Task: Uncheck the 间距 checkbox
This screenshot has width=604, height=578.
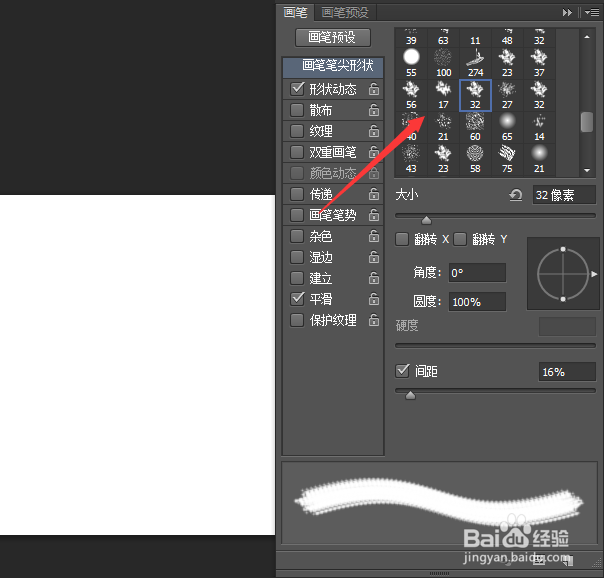Action: coord(403,371)
